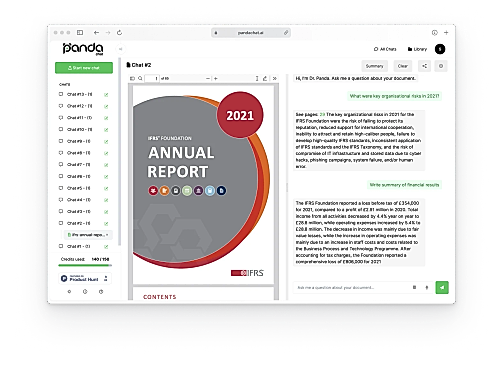Screen dimensions: 503x368
Task: Click the settings icon at sidebar bottom left
Action: [x=69, y=291]
